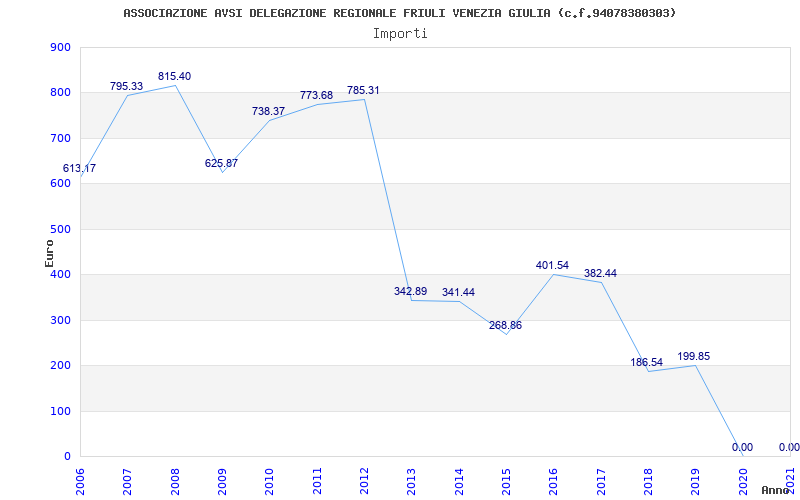Click the 2020 year label

click(742, 480)
